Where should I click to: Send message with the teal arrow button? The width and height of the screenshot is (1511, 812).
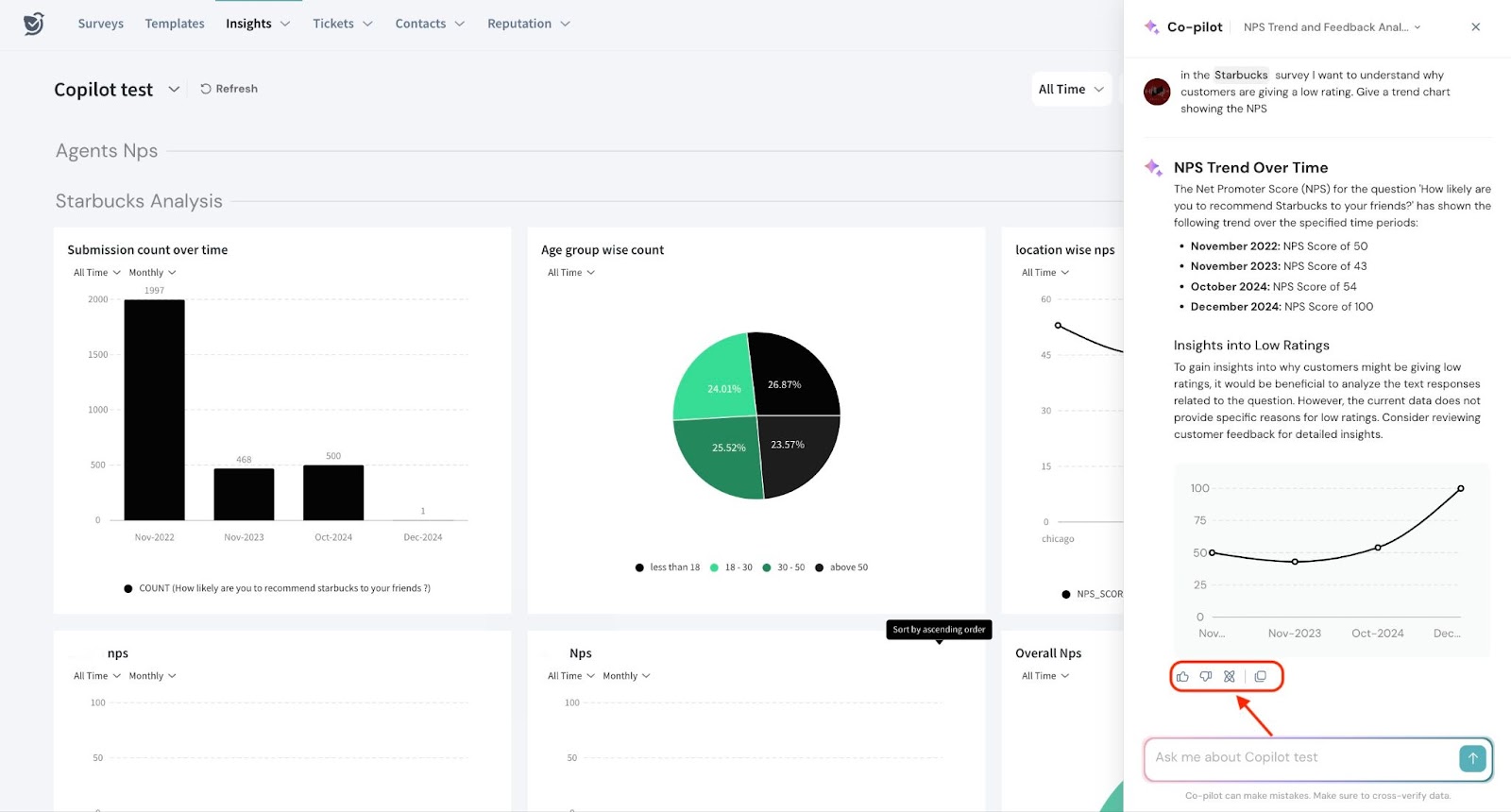[x=1471, y=757]
